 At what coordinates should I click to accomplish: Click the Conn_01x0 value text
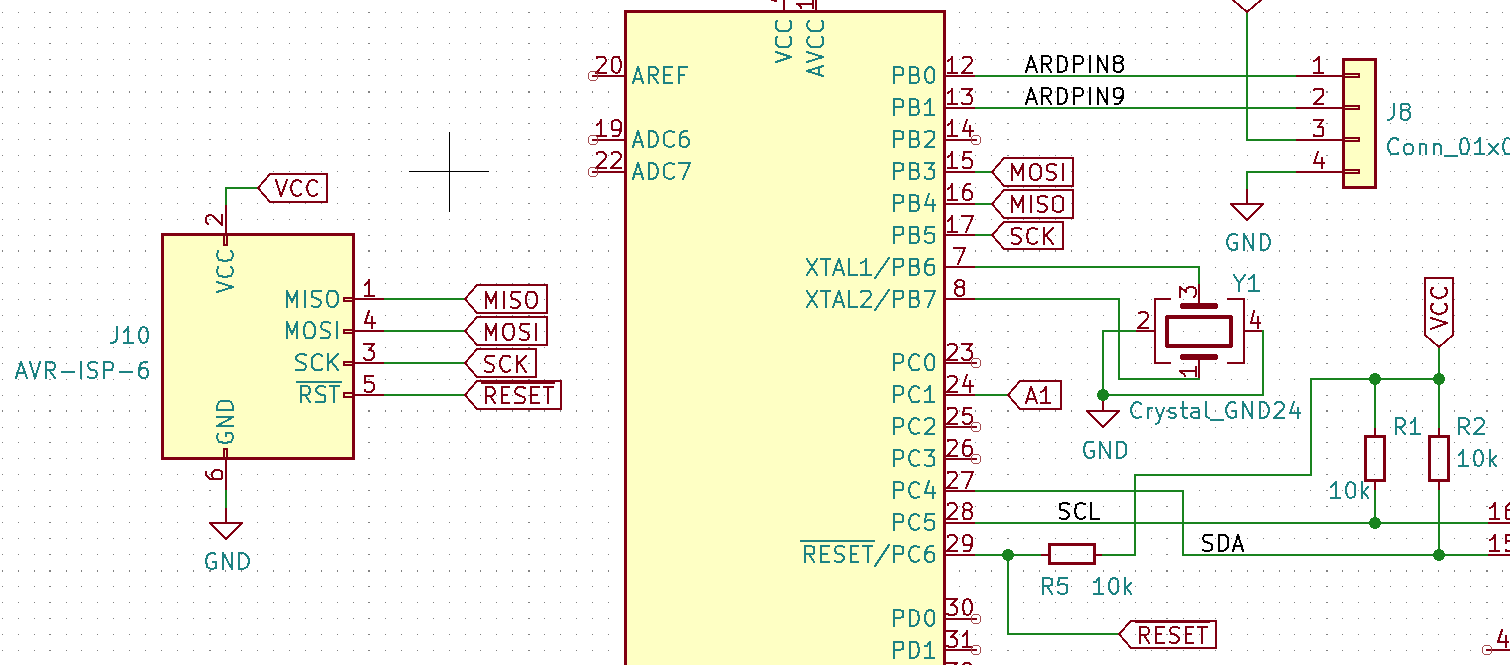pos(1448,147)
